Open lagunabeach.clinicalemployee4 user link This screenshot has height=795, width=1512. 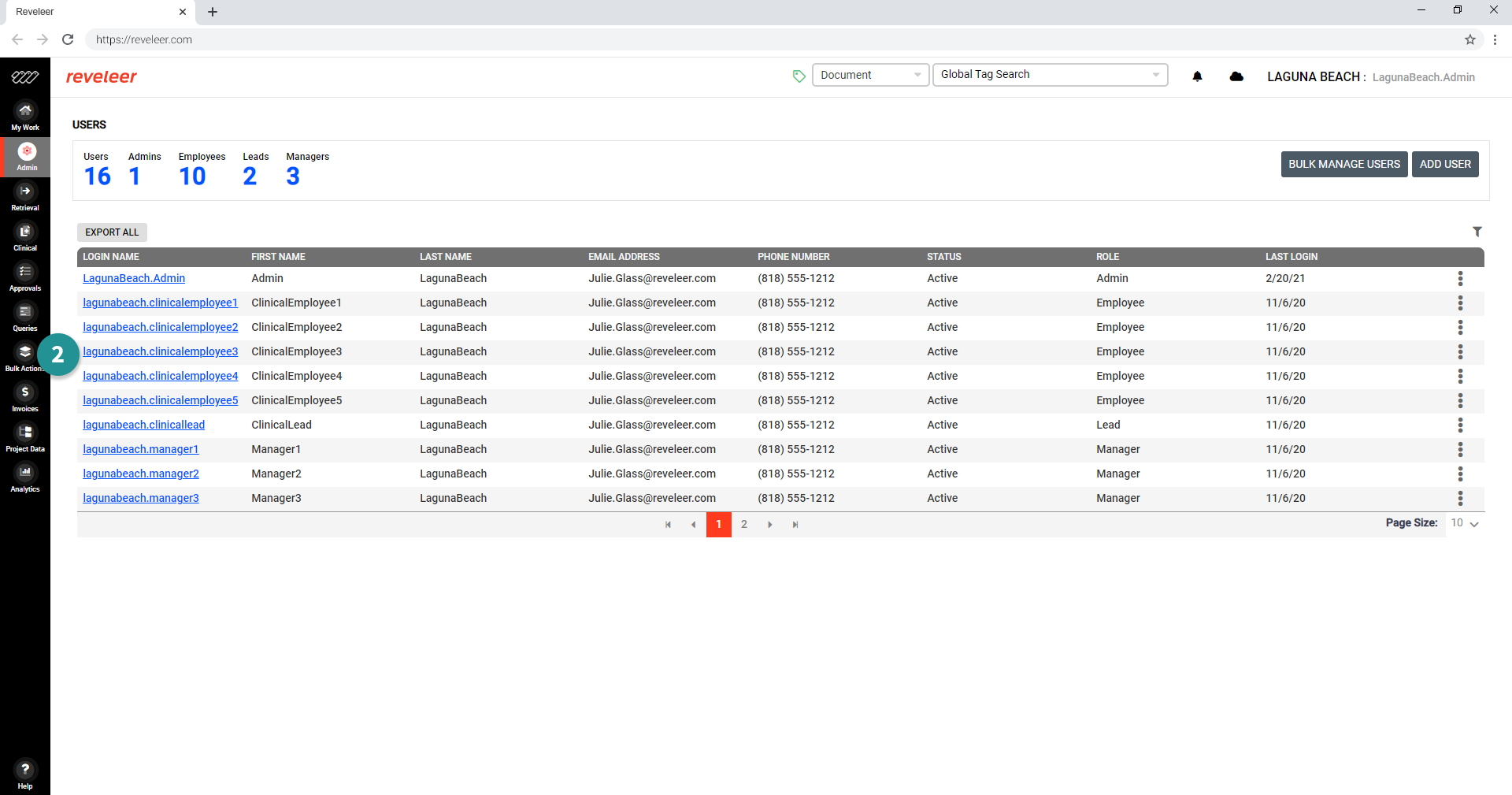161,376
